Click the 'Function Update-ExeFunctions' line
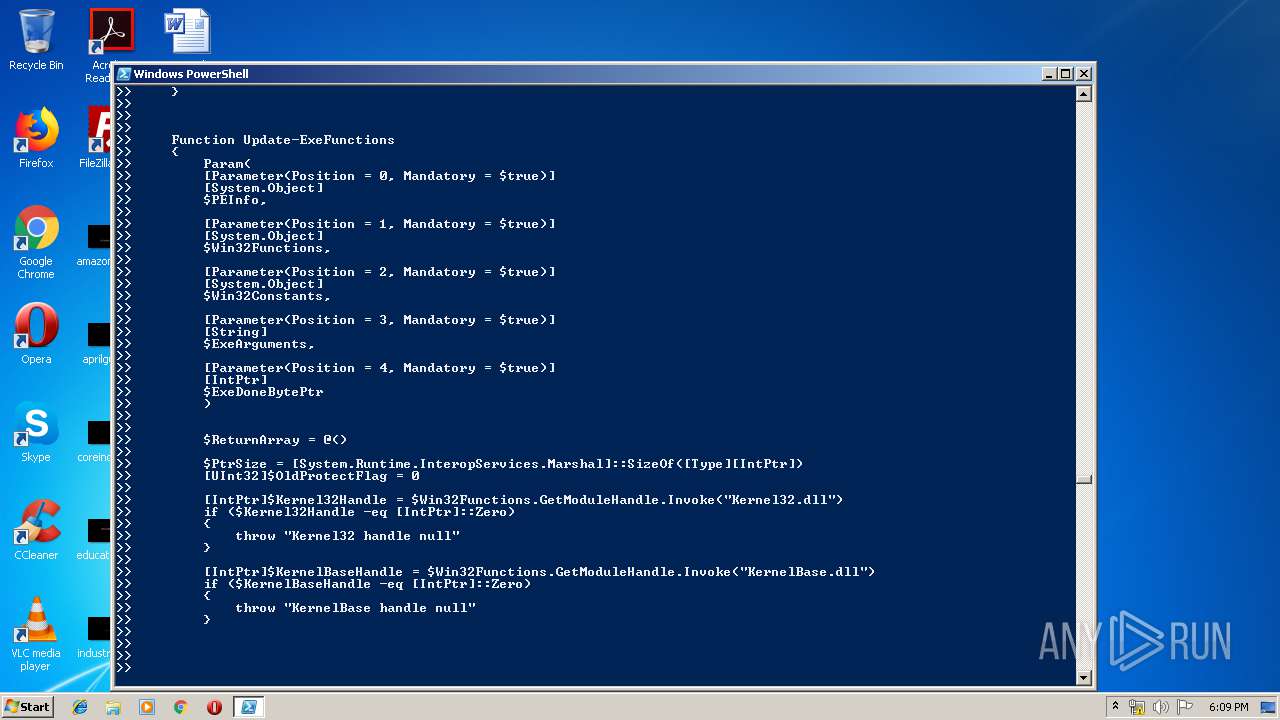 pos(283,140)
